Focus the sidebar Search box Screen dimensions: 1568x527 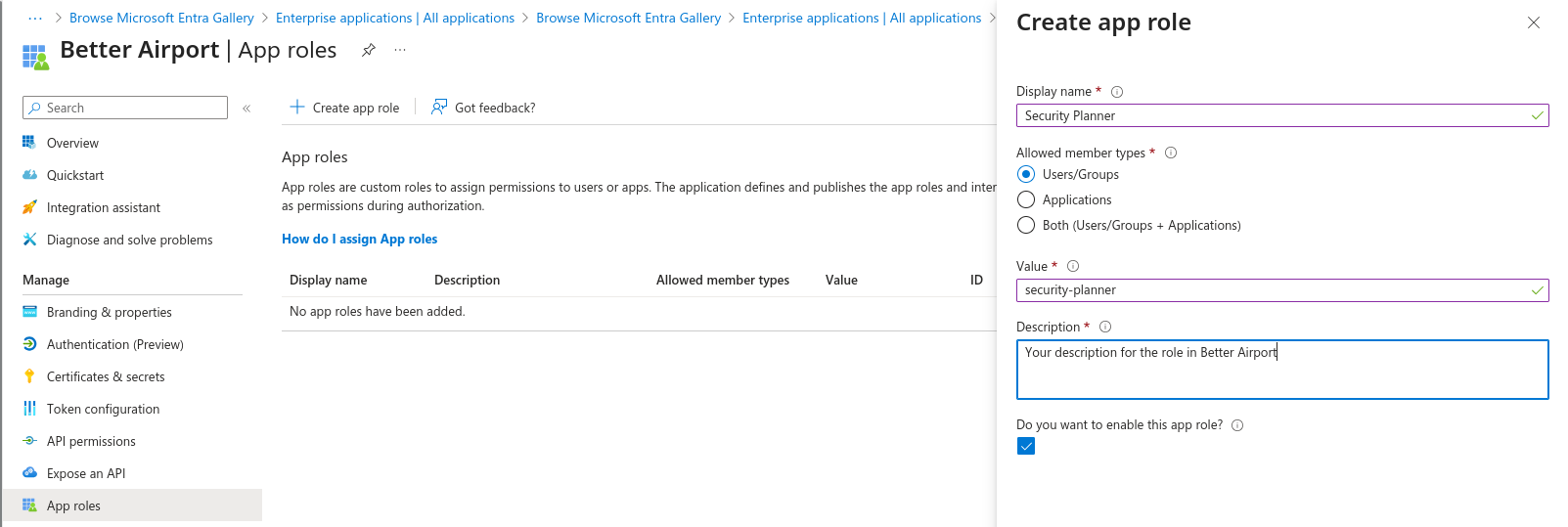tap(125, 108)
